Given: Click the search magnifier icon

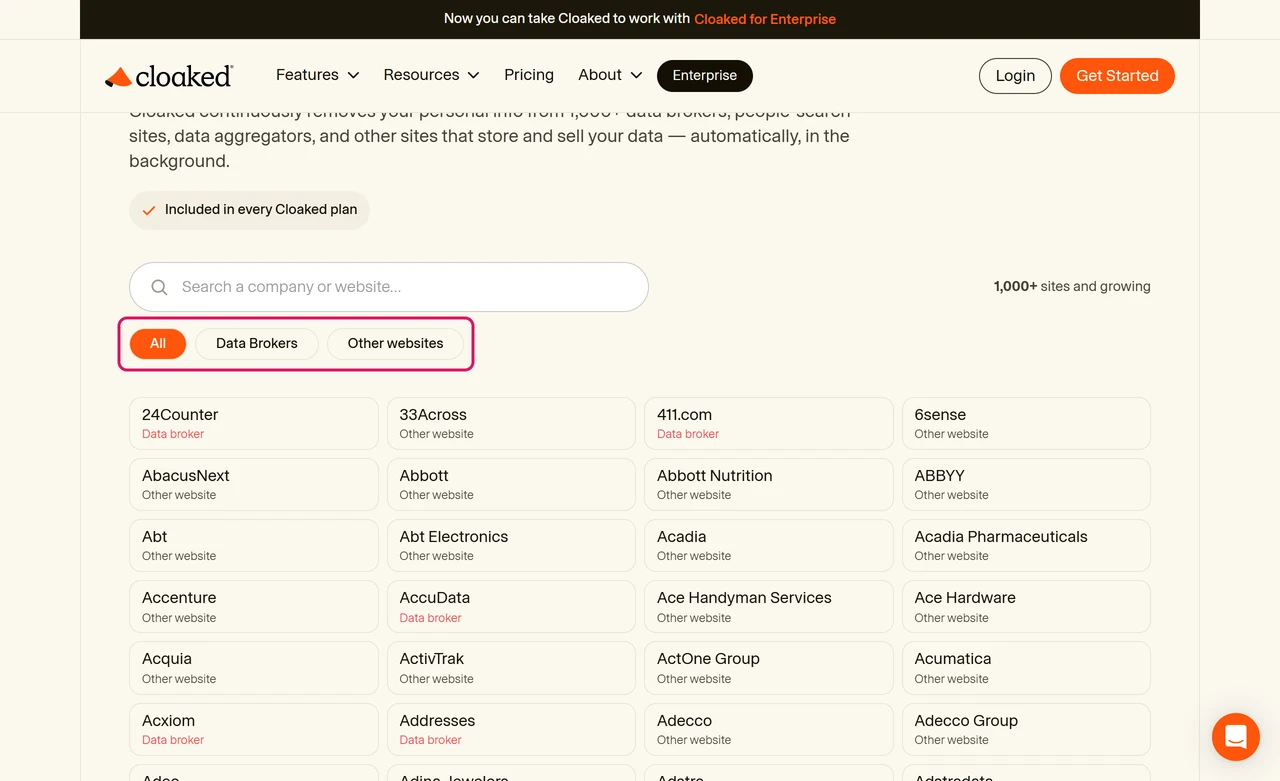Looking at the screenshot, I should click(x=159, y=287).
